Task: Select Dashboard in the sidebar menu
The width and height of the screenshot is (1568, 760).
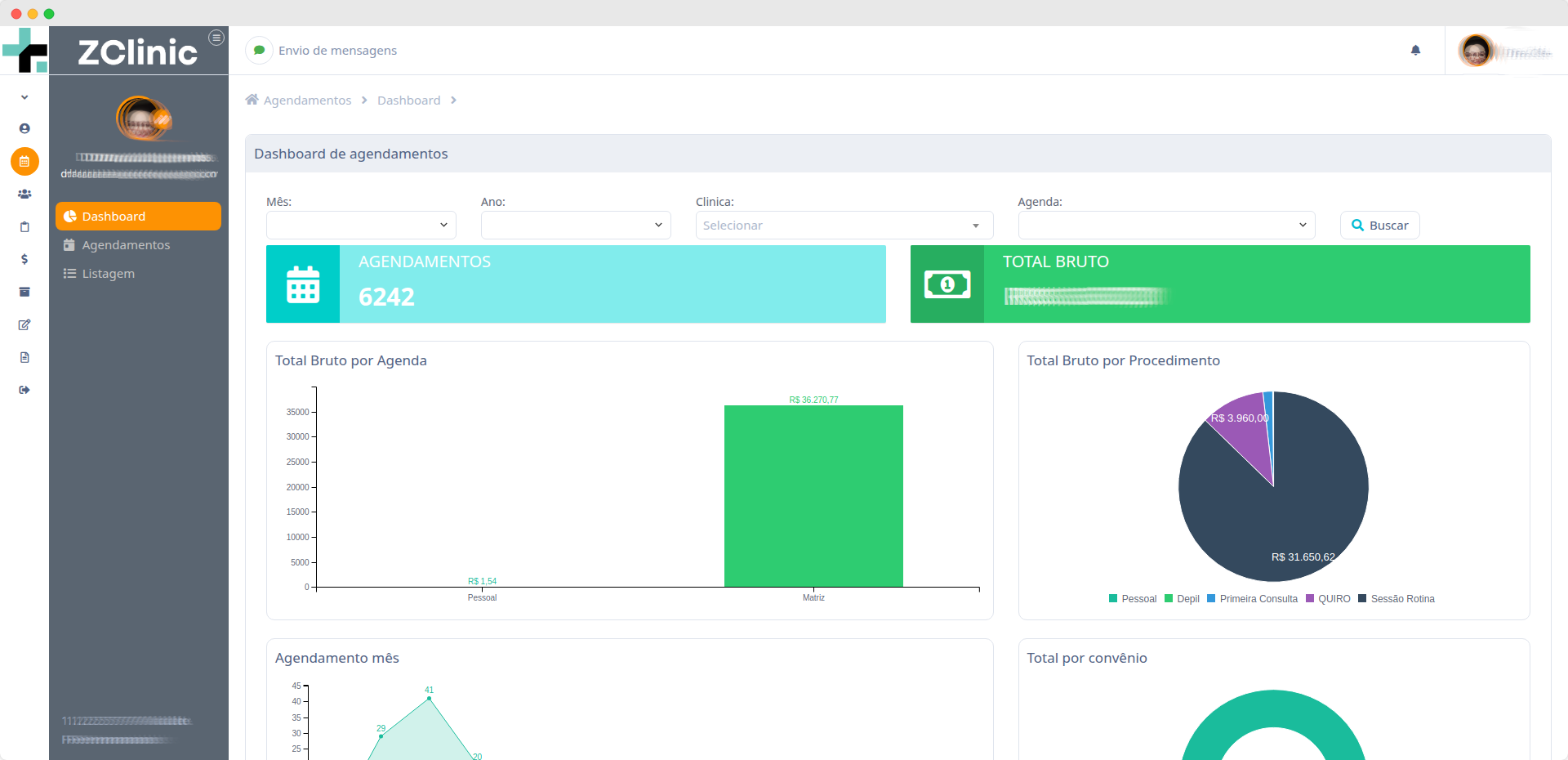Action: click(138, 217)
